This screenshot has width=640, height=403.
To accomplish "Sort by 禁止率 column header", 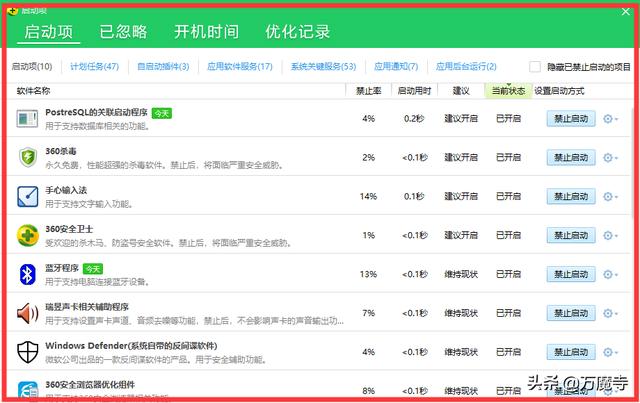I will pyautogui.click(x=369, y=91).
